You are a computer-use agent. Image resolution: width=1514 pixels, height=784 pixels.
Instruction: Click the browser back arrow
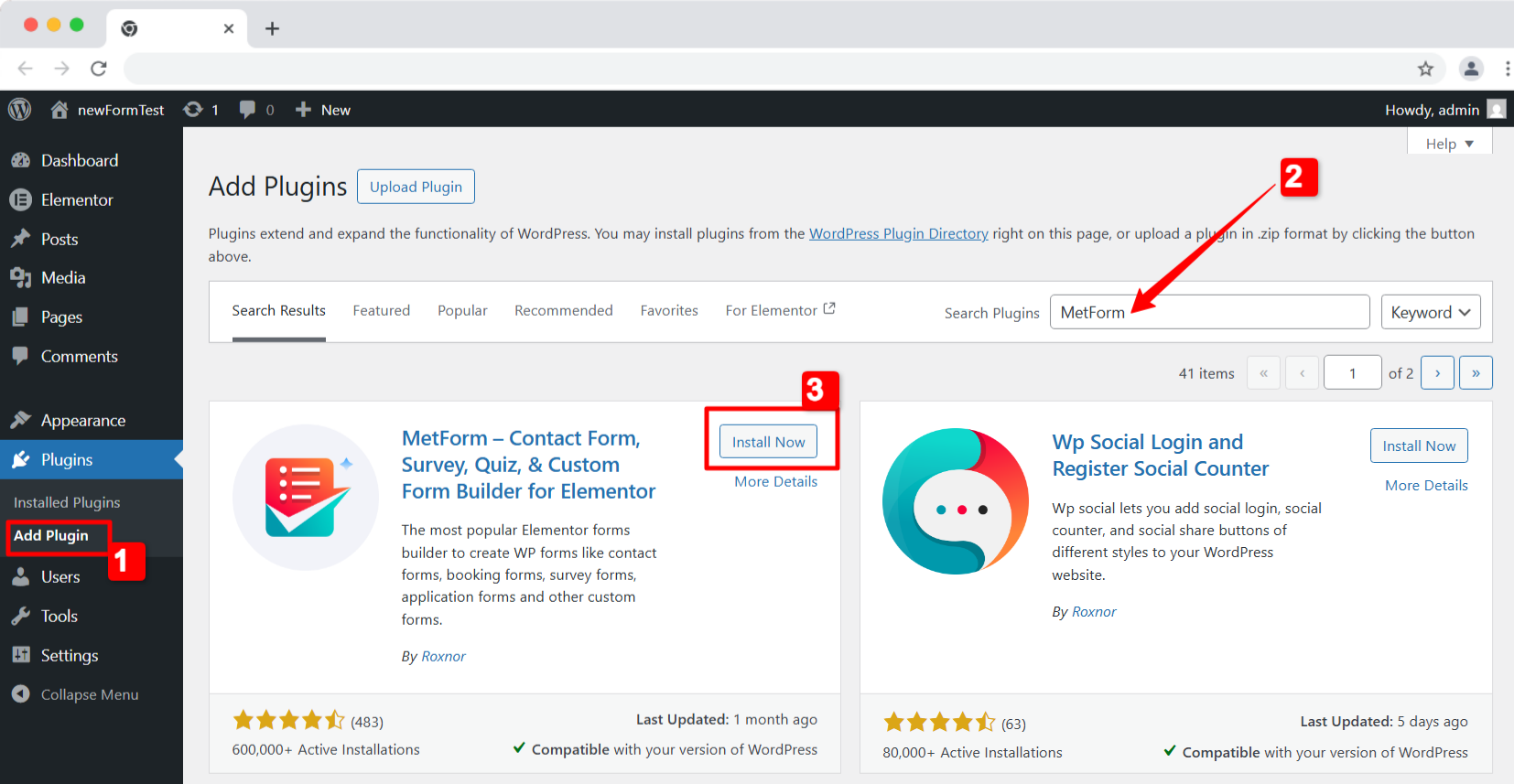coord(26,69)
